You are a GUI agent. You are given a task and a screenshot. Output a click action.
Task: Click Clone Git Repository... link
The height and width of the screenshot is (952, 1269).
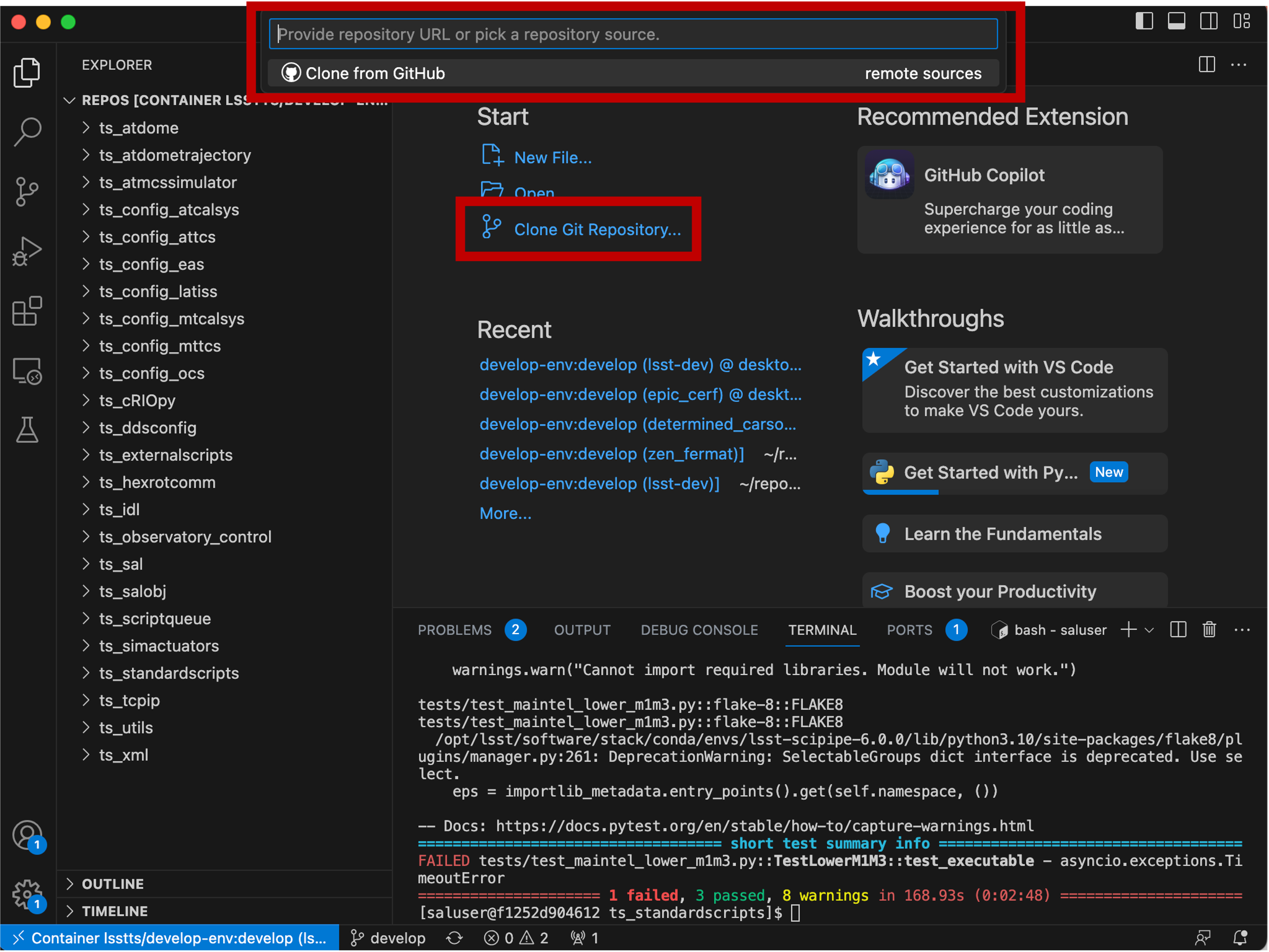(x=598, y=229)
